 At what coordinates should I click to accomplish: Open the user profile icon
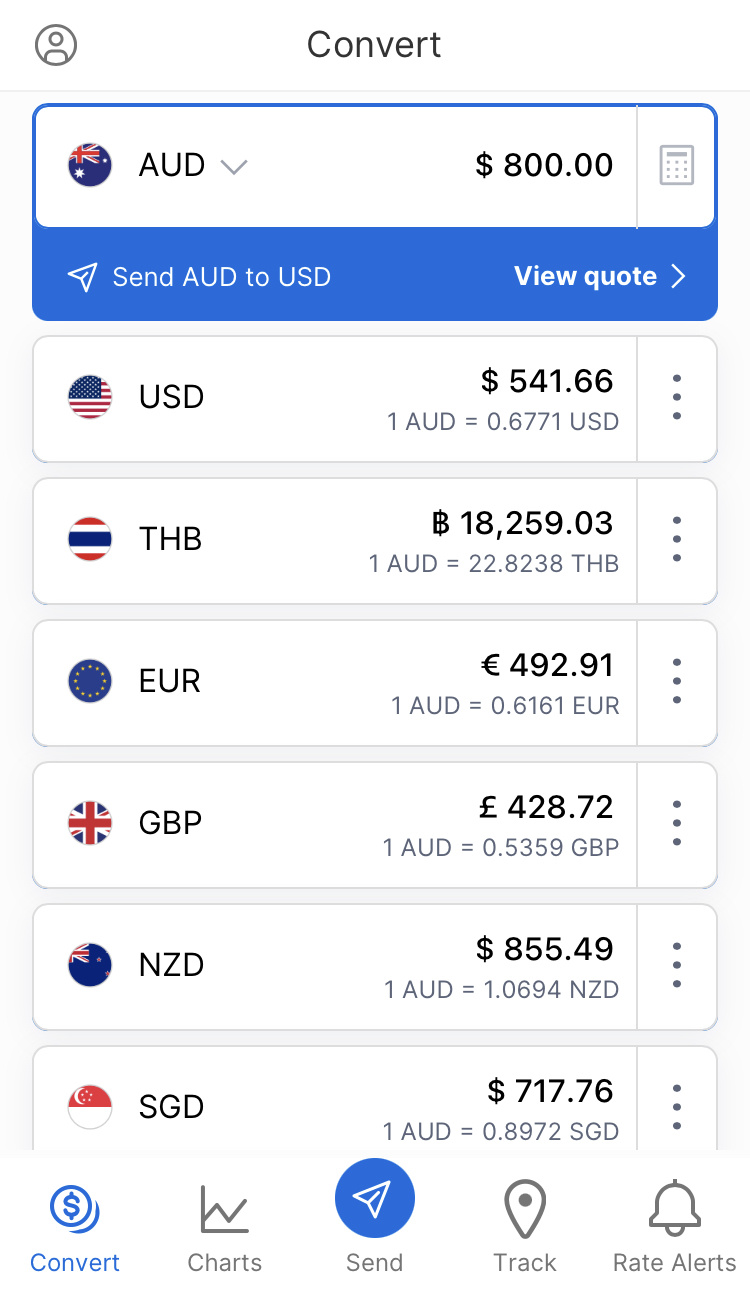[56, 45]
